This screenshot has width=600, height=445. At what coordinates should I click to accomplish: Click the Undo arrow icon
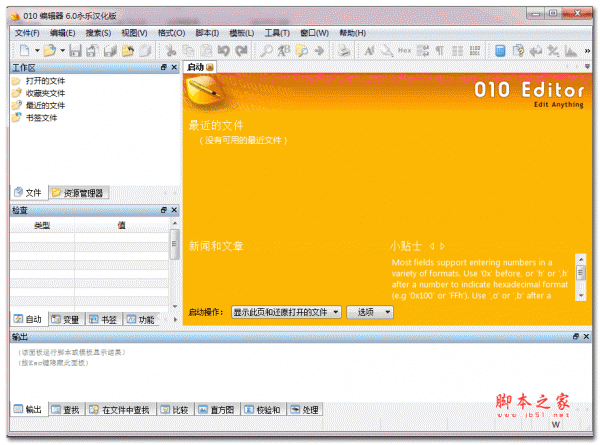pos(224,51)
